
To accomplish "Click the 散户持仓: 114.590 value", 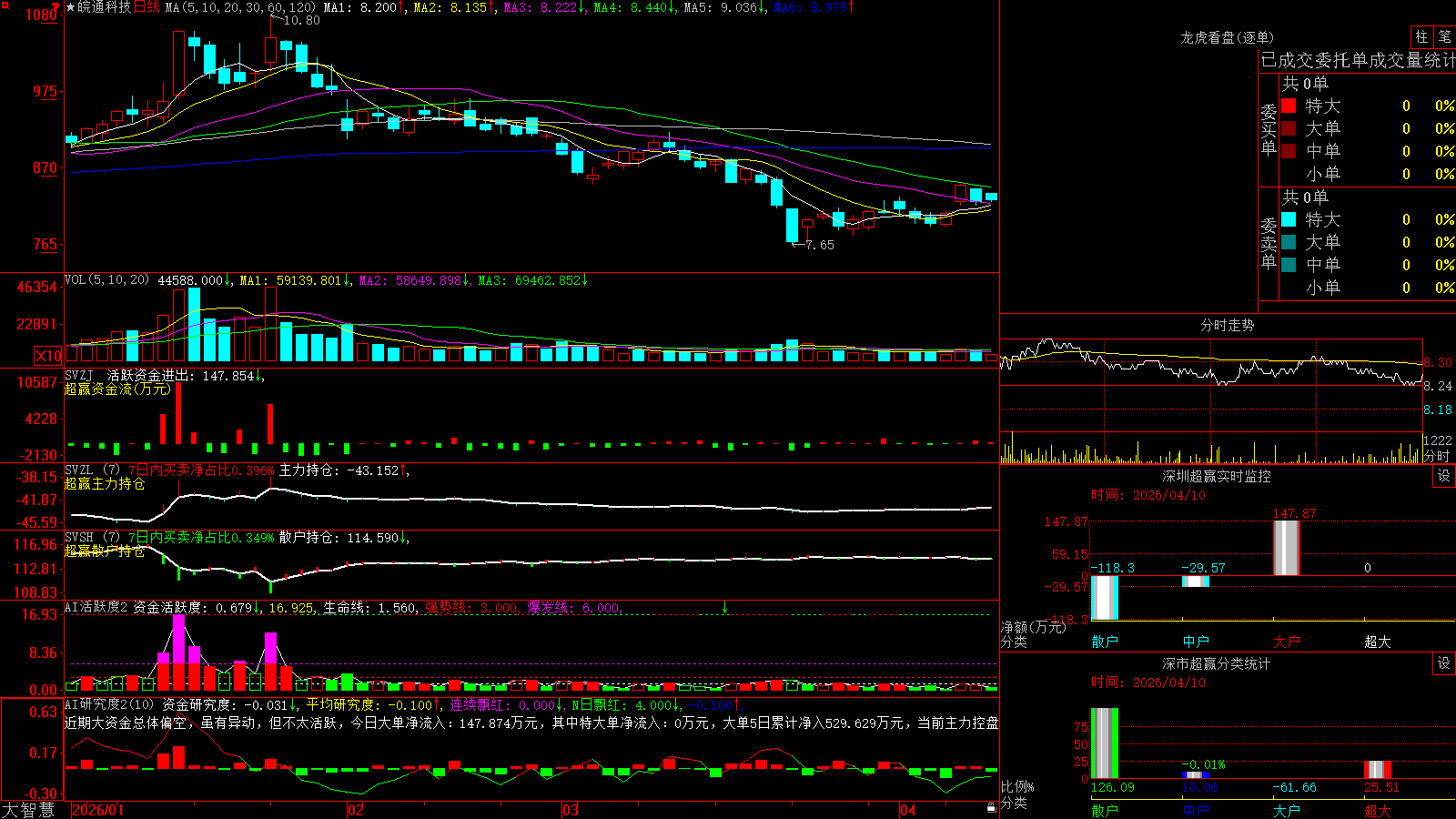I will 339,537.
